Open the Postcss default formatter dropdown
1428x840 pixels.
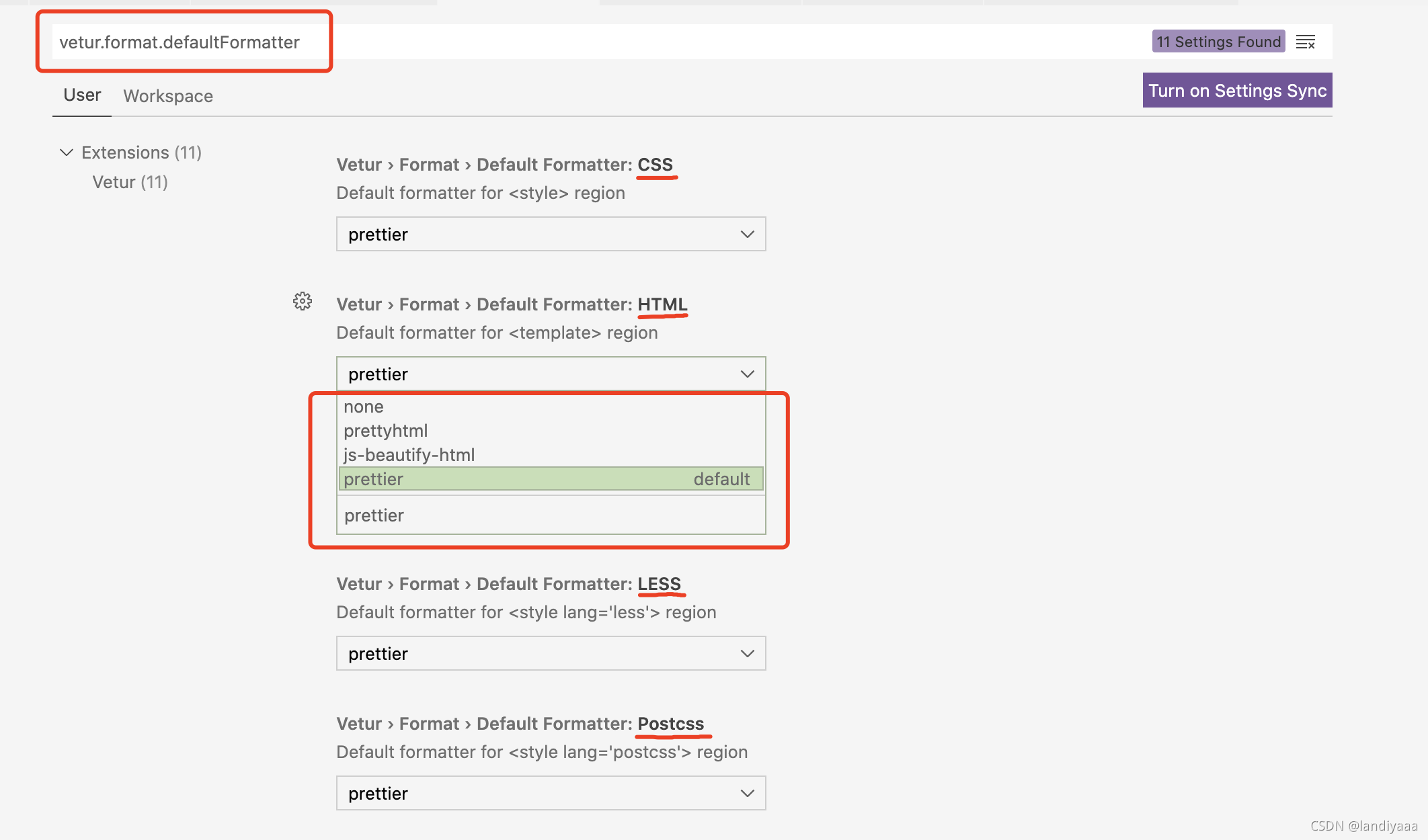550,794
